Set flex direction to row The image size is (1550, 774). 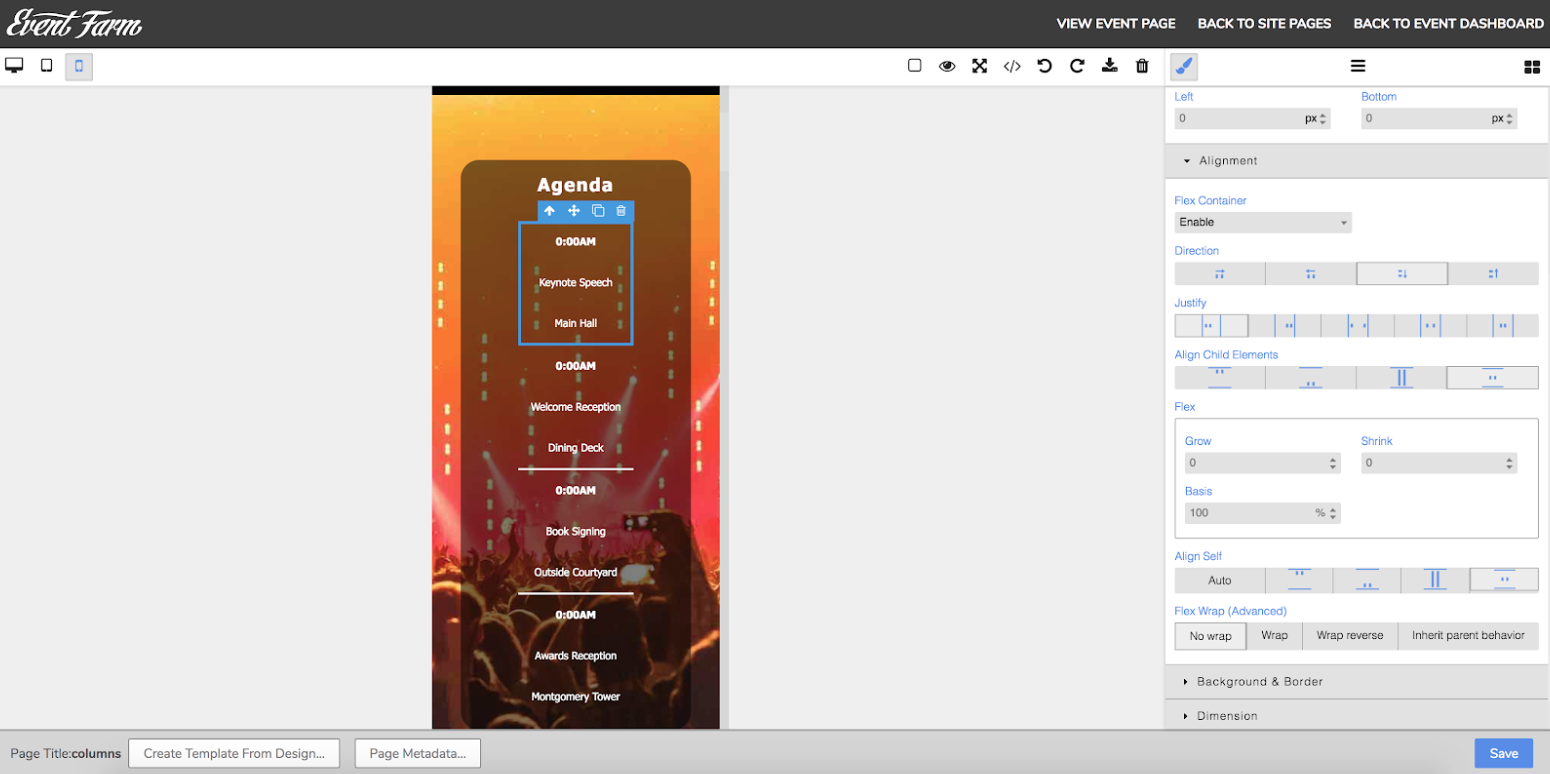[1220, 274]
